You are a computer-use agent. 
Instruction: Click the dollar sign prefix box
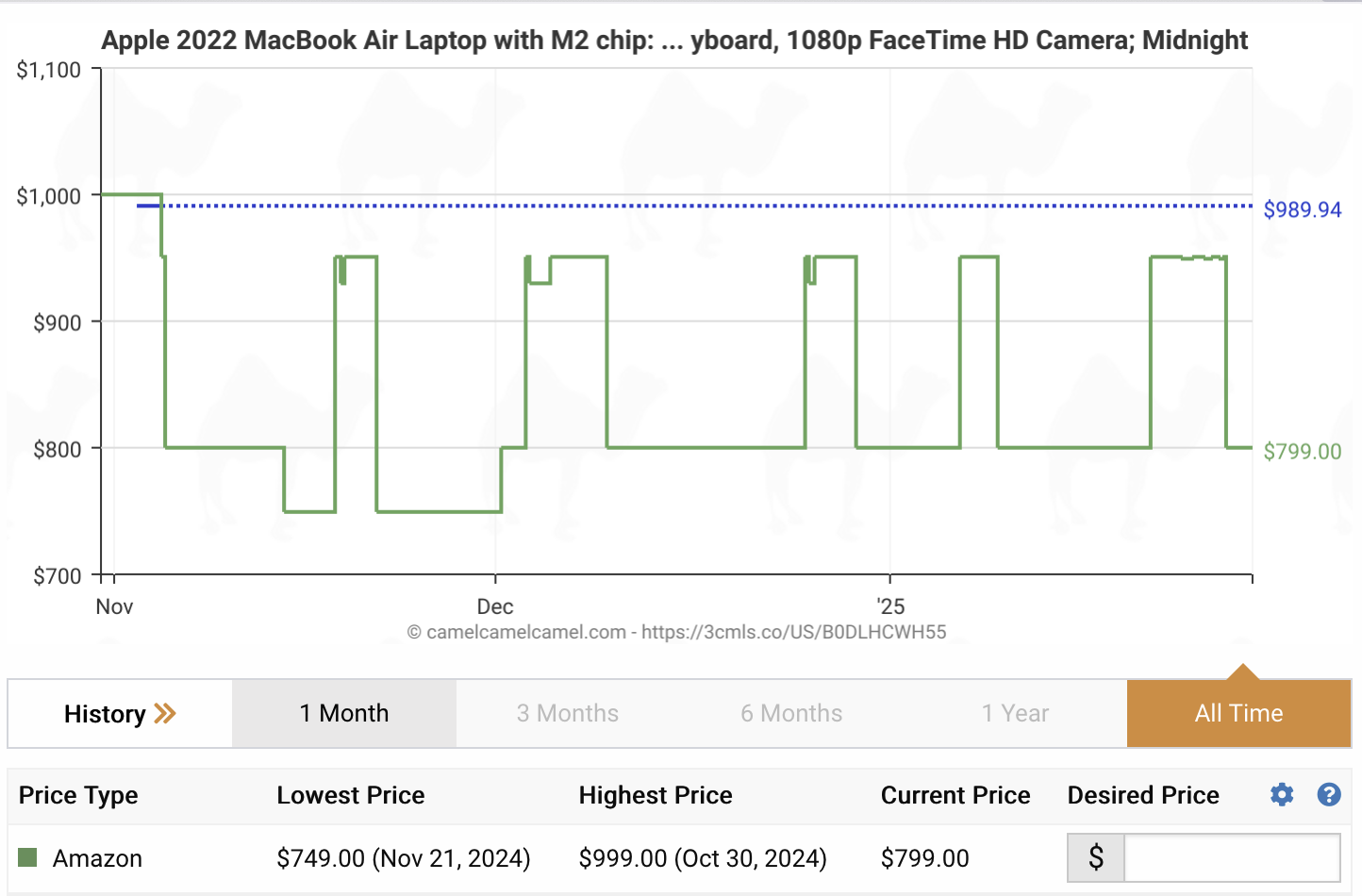1096,857
